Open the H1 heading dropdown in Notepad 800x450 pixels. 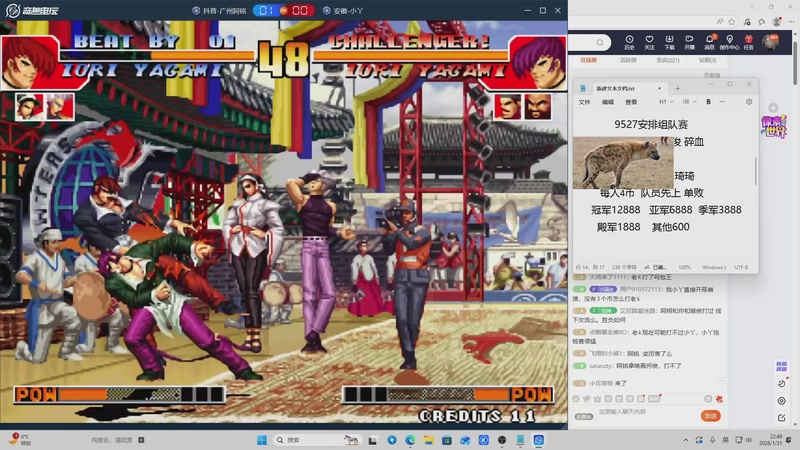666,102
